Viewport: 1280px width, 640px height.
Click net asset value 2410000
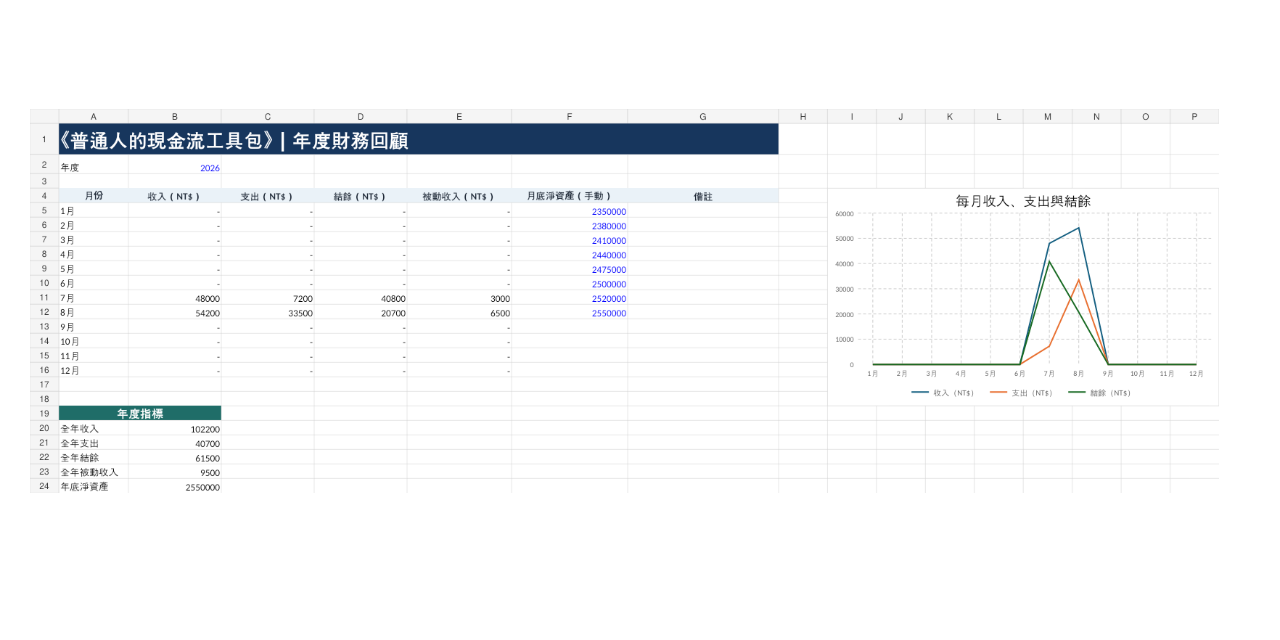(570, 241)
